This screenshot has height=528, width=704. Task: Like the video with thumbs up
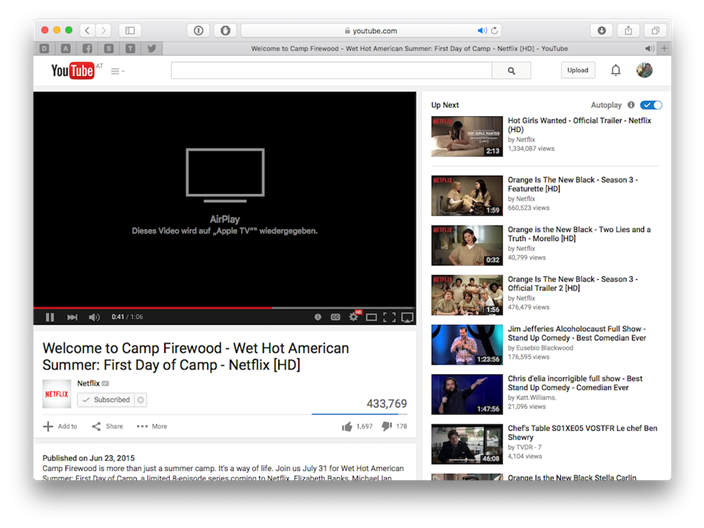pos(357,426)
